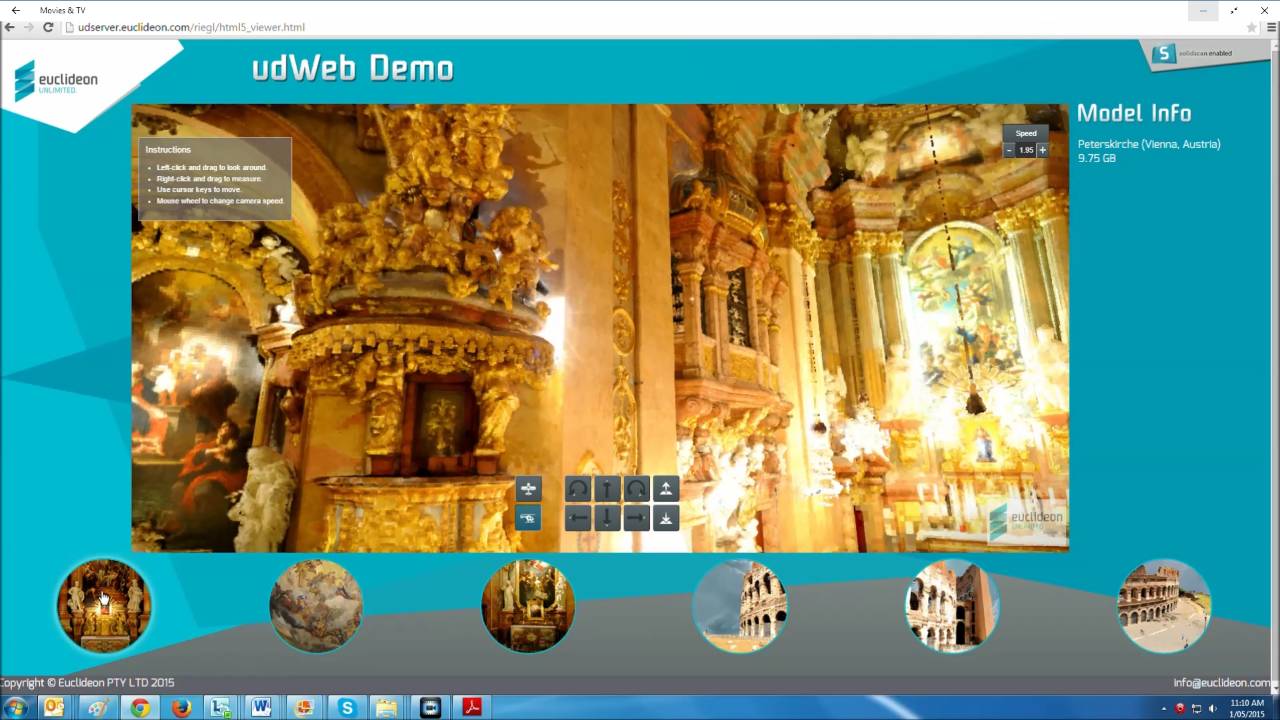Open network status tray icon
Image resolution: width=1280 pixels, height=720 pixels.
point(1196,708)
